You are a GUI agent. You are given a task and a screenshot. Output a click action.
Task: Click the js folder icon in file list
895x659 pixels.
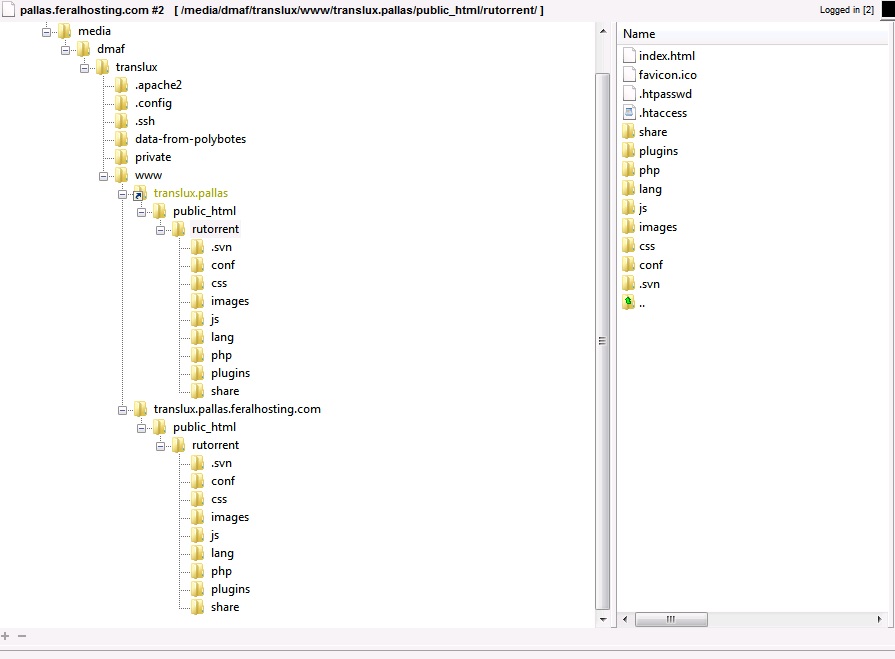pyautogui.click(x=628, y=207)
